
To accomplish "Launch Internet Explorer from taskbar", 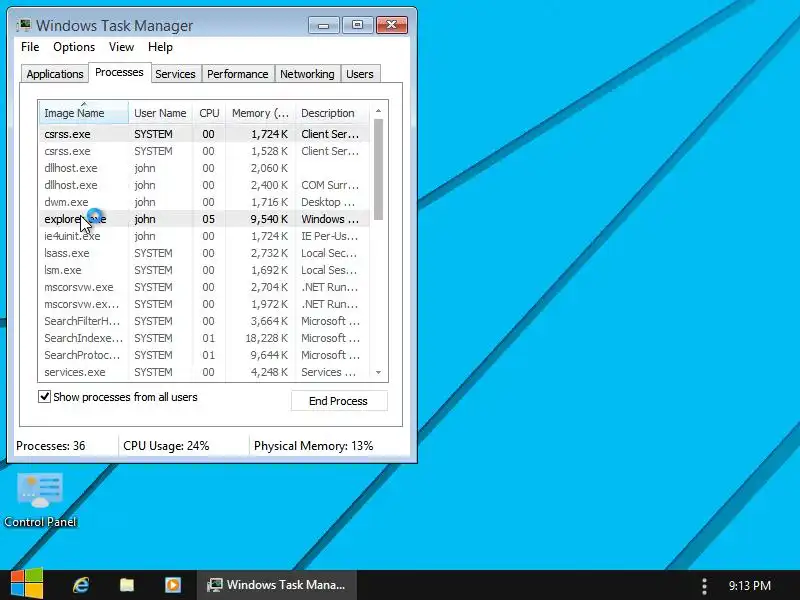I will tap(81, 585).
